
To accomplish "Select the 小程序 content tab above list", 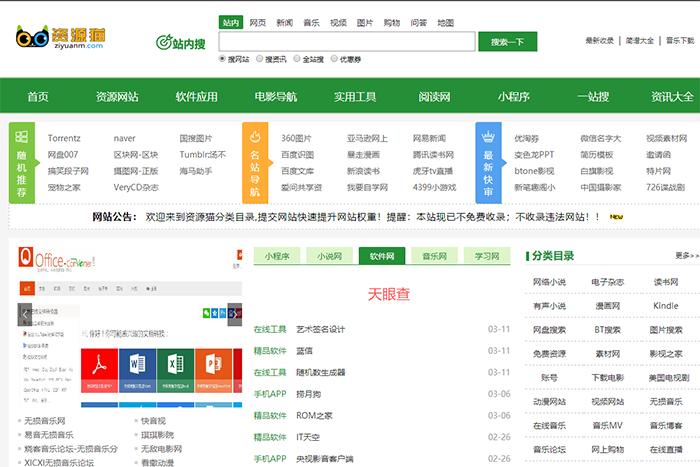I will (277, 256).
